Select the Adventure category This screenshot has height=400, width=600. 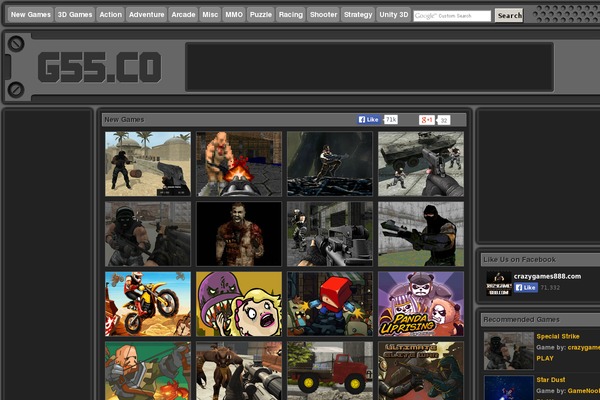coord(147,15)
